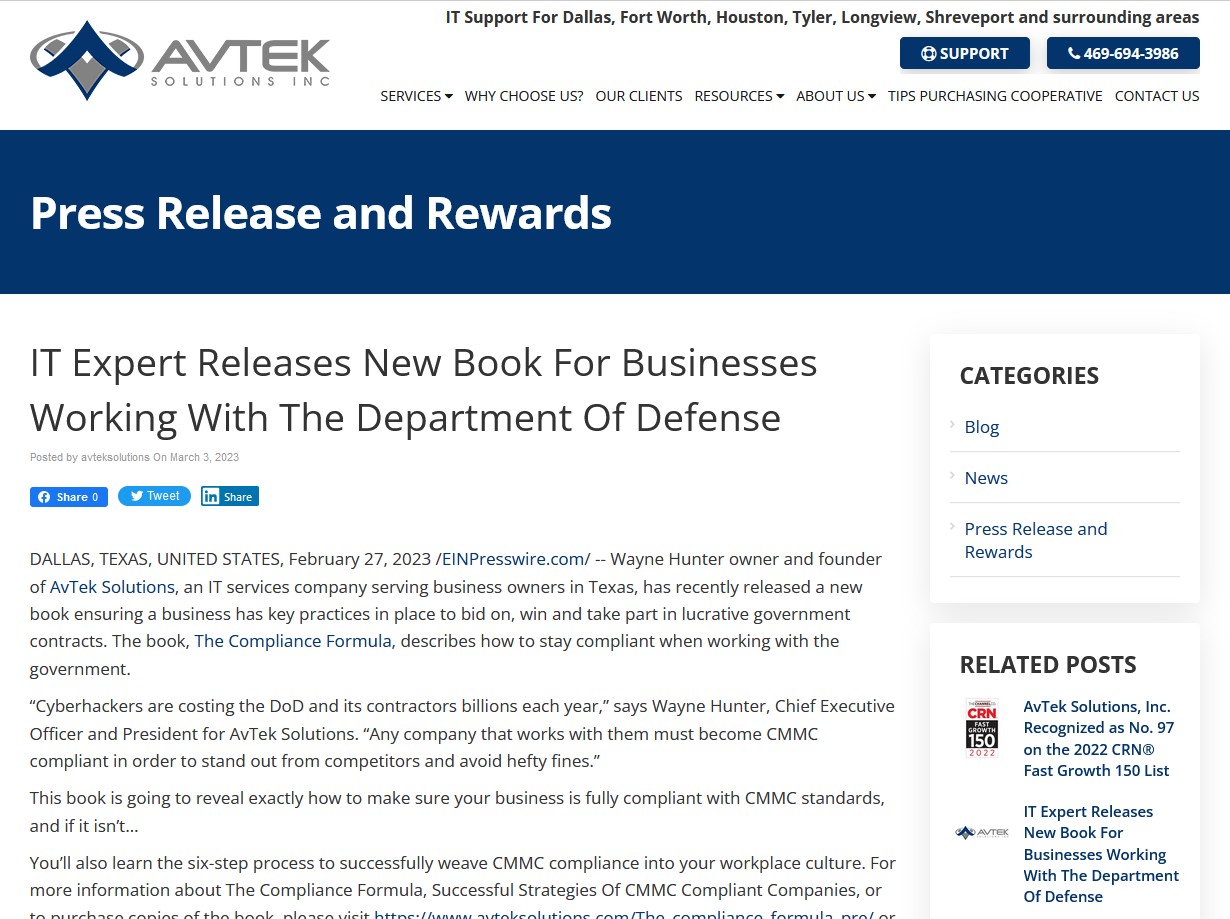
Task: Open AvTek Recognized as No. 97 post
Action: pos(1099,738)
